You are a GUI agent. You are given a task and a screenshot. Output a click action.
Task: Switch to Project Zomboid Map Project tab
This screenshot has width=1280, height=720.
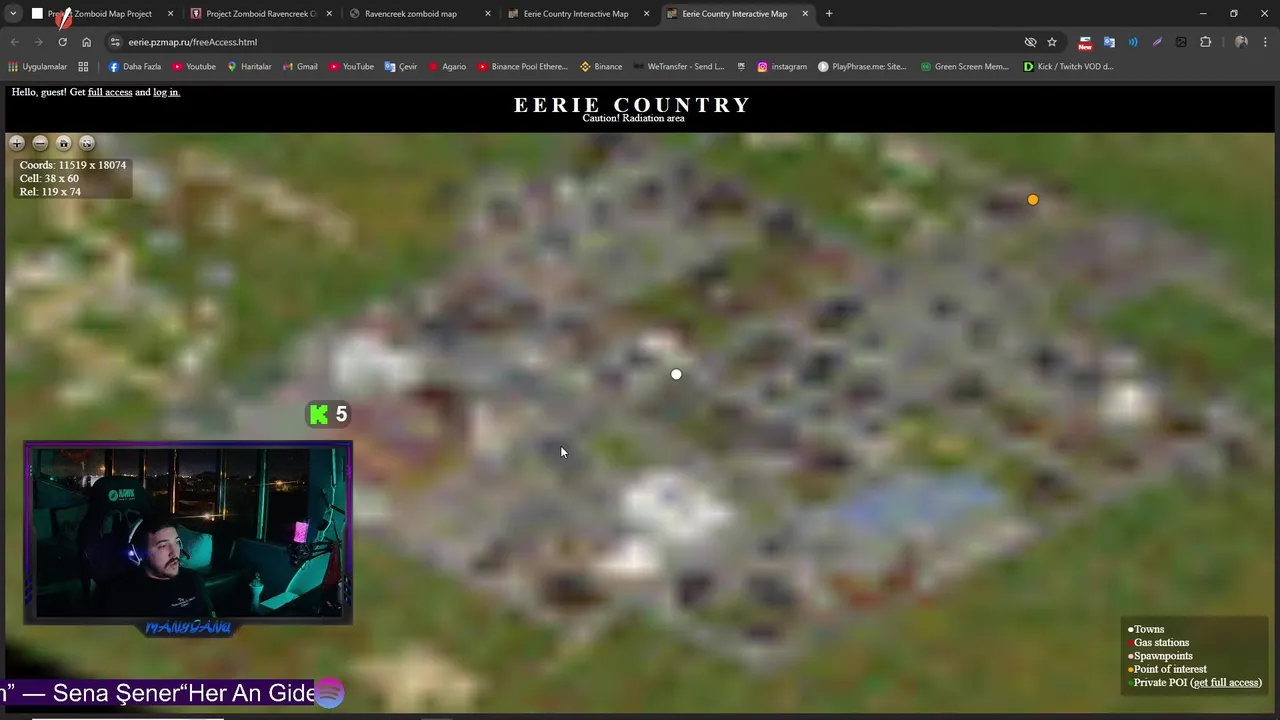click(x=103, y=14)
